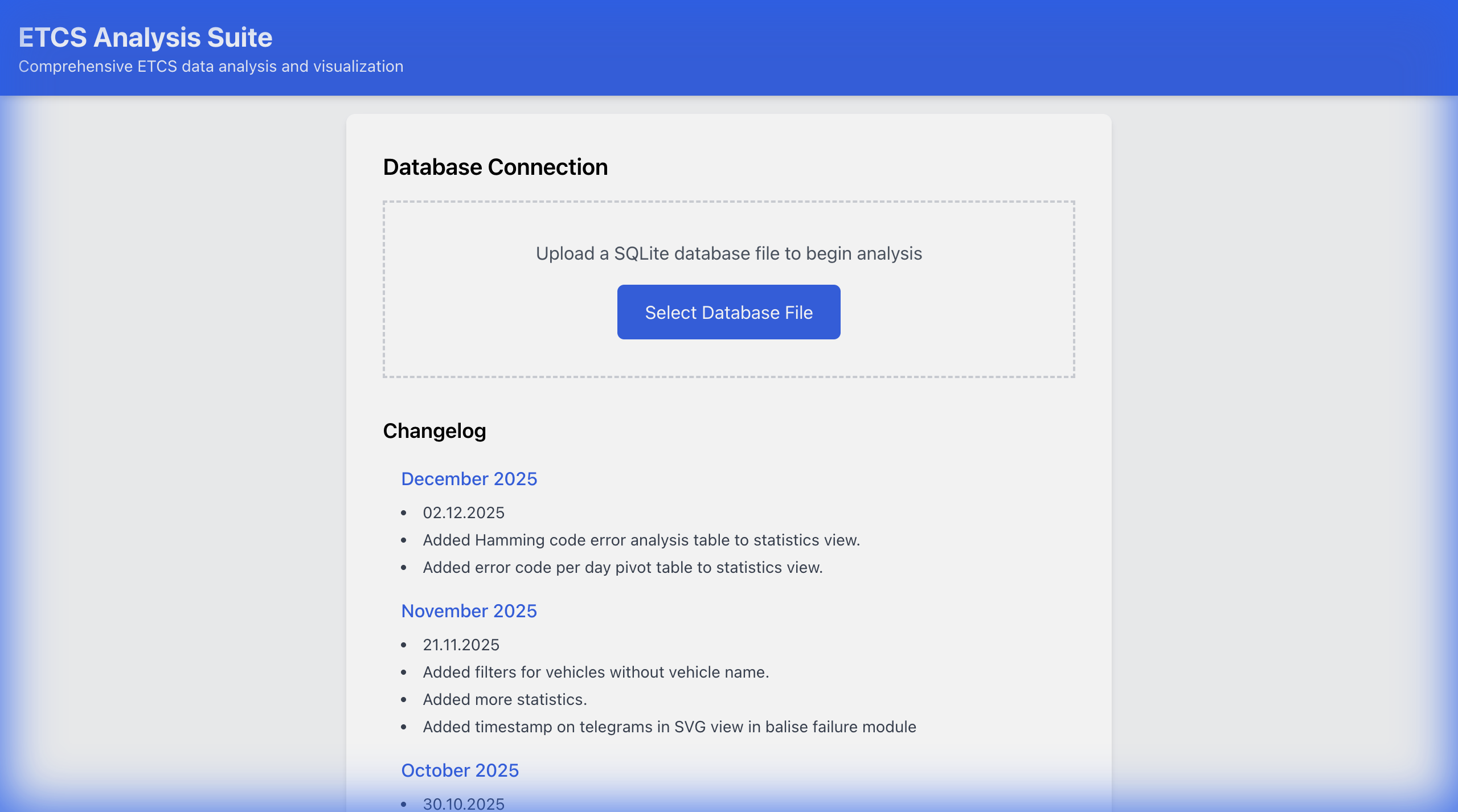1458x812 pixels.
Task: Click the ETCS Analysis Suite title
Action: click(x=145, y=38)
